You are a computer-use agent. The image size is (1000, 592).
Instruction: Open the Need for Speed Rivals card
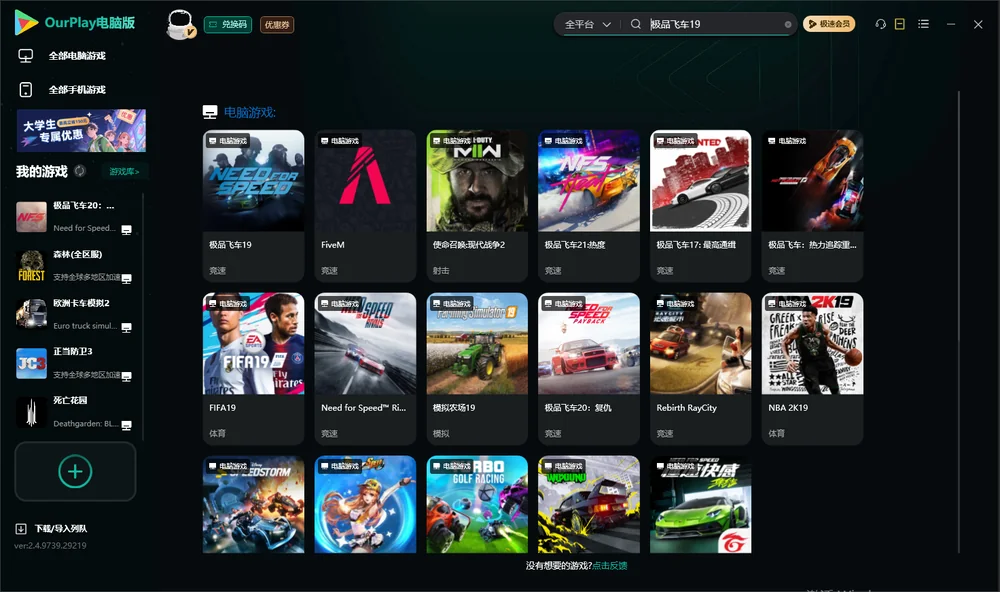point(365,369)
